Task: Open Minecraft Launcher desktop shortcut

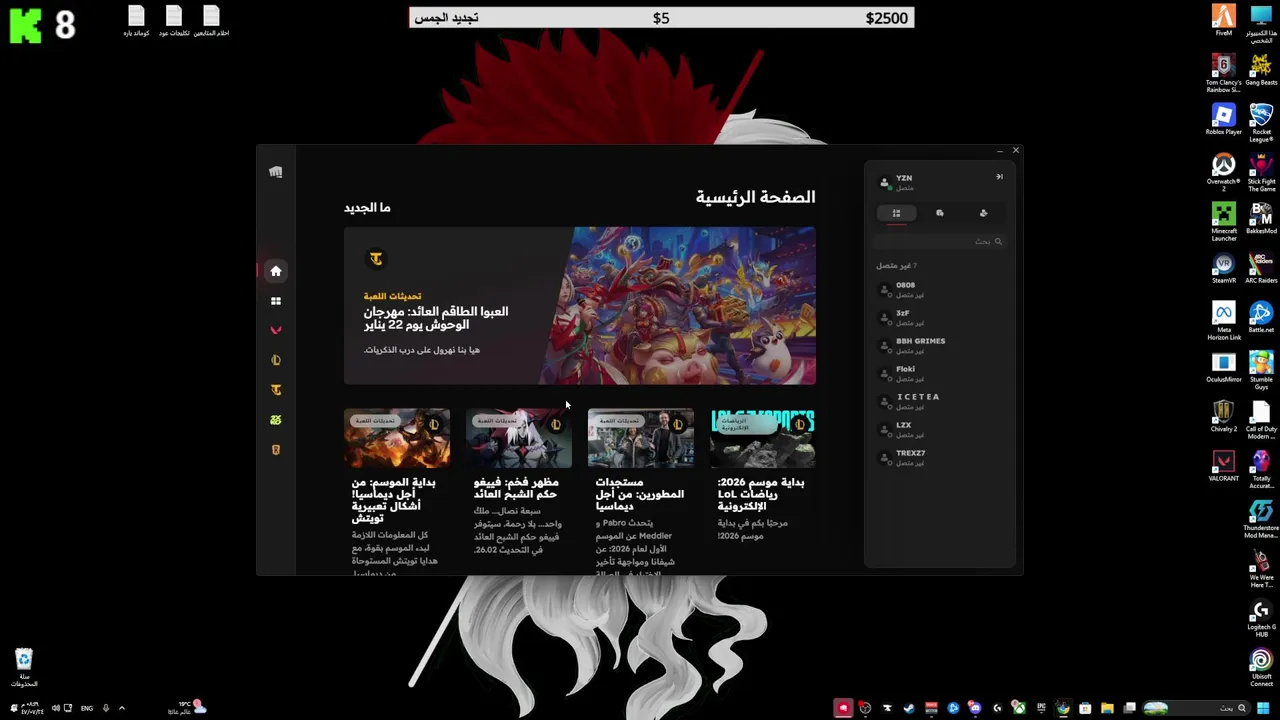Action: click(1224, 221)
